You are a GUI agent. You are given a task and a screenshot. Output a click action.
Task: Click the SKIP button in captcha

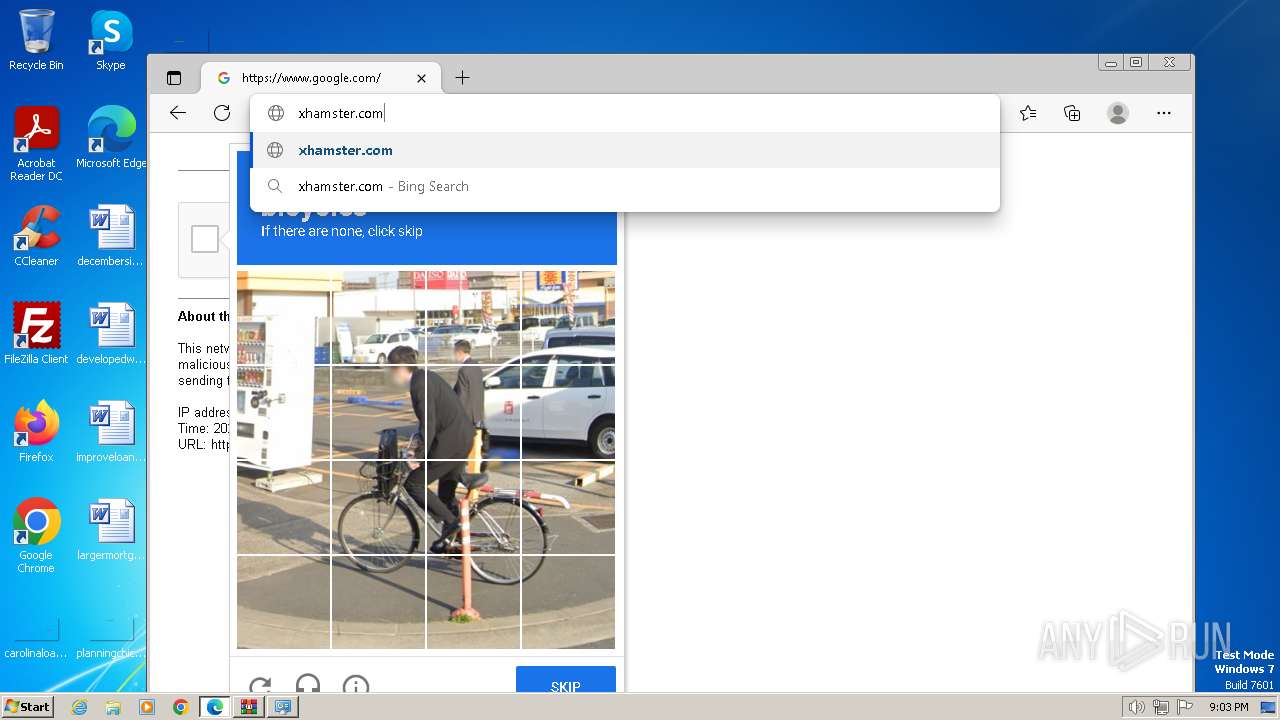click(x=566, y=681)
